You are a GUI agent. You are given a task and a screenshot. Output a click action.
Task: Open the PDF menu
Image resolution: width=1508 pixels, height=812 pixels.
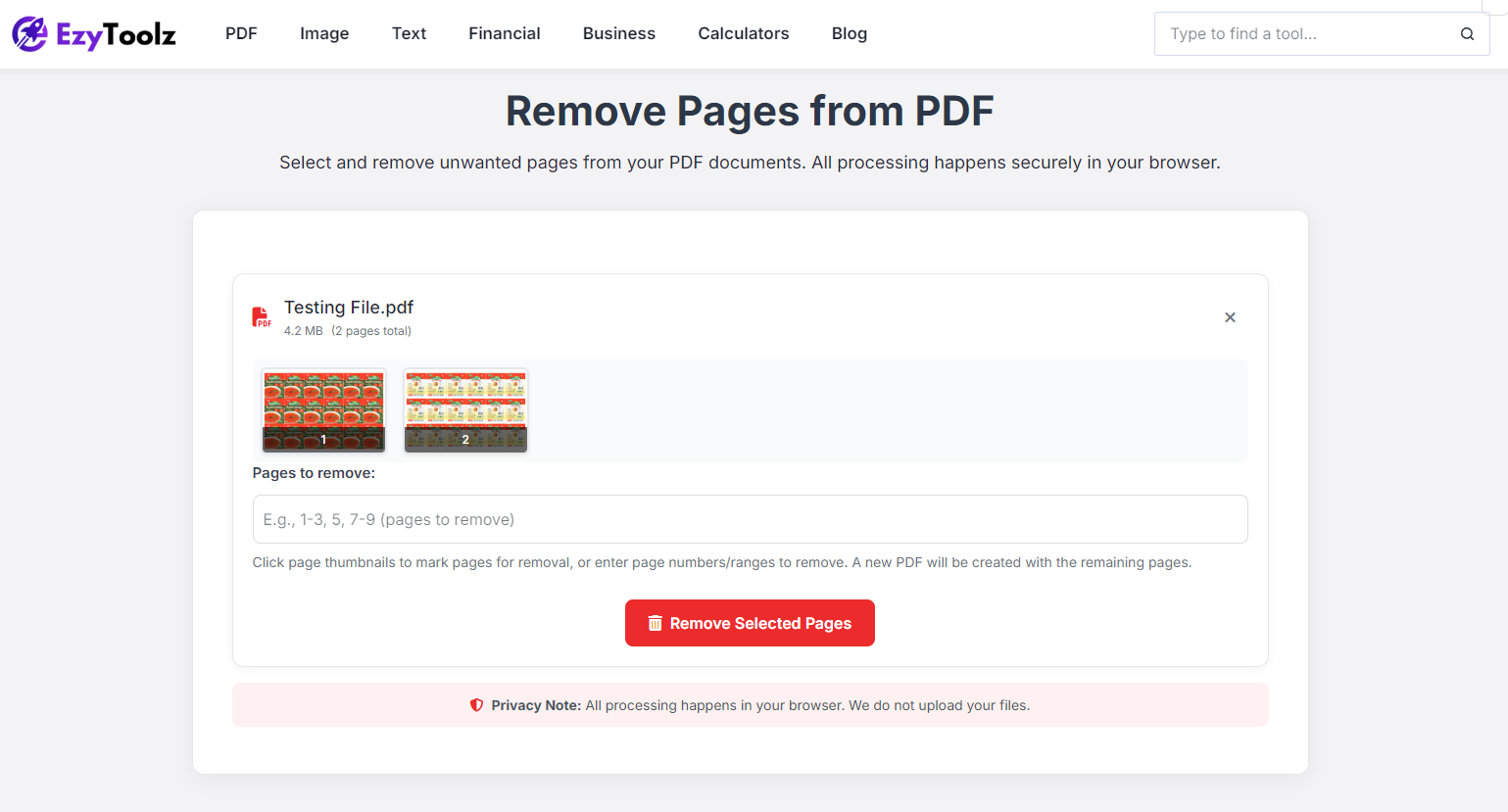pos(241,33)
